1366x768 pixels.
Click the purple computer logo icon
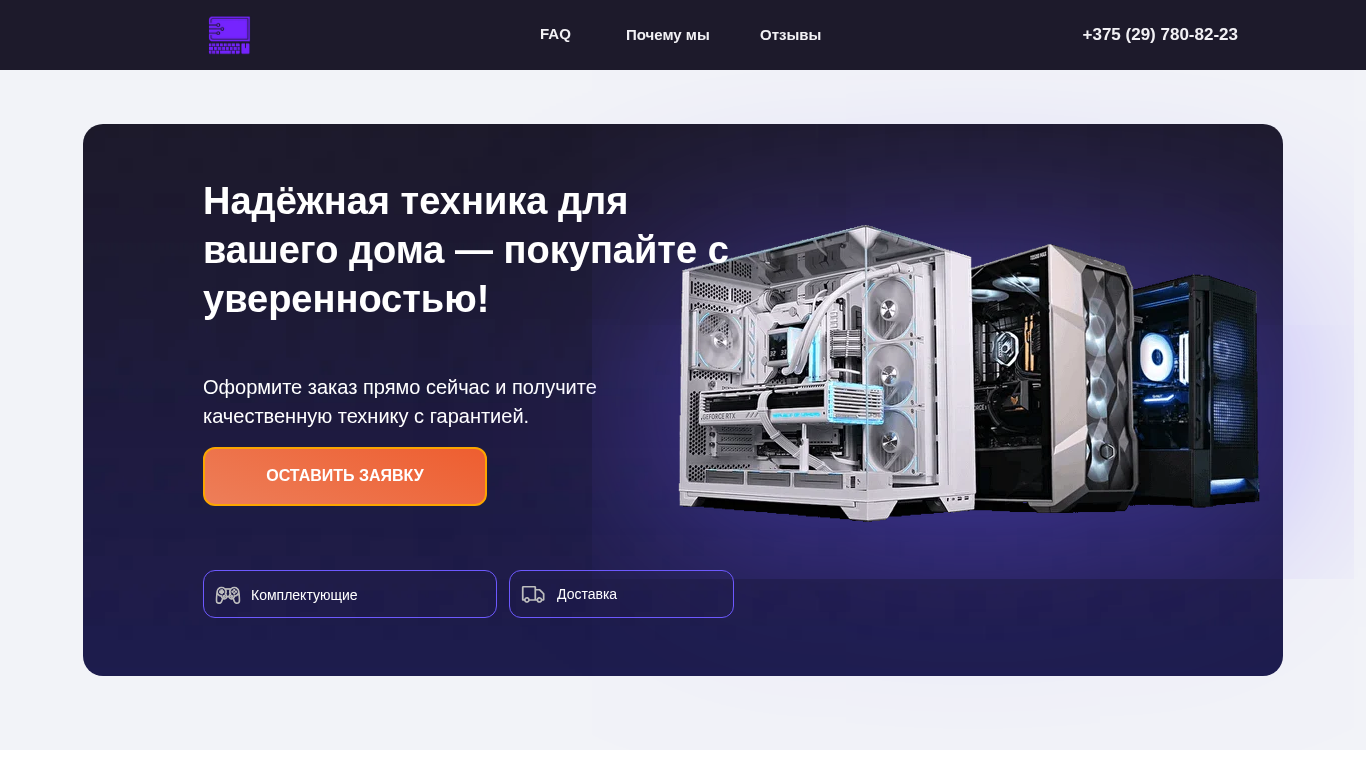pos(229,35)
